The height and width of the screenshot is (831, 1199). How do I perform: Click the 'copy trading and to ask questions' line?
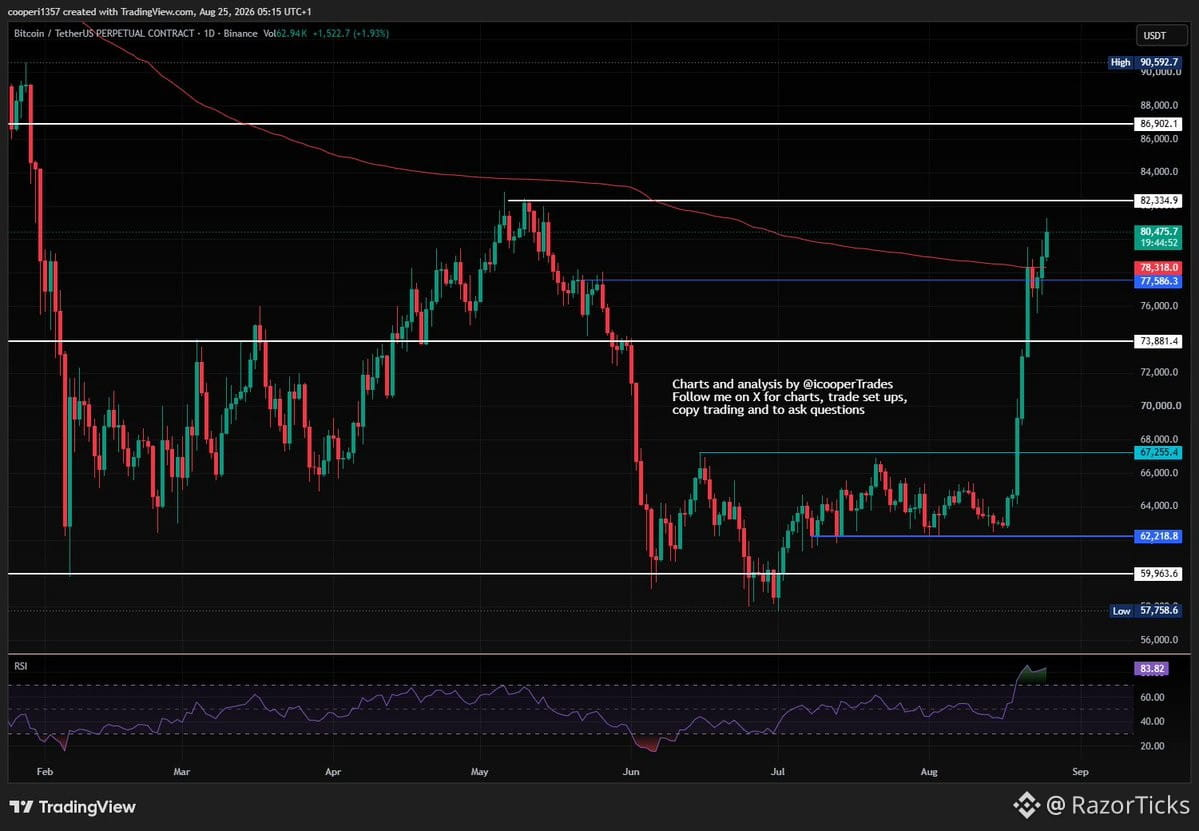768,411
